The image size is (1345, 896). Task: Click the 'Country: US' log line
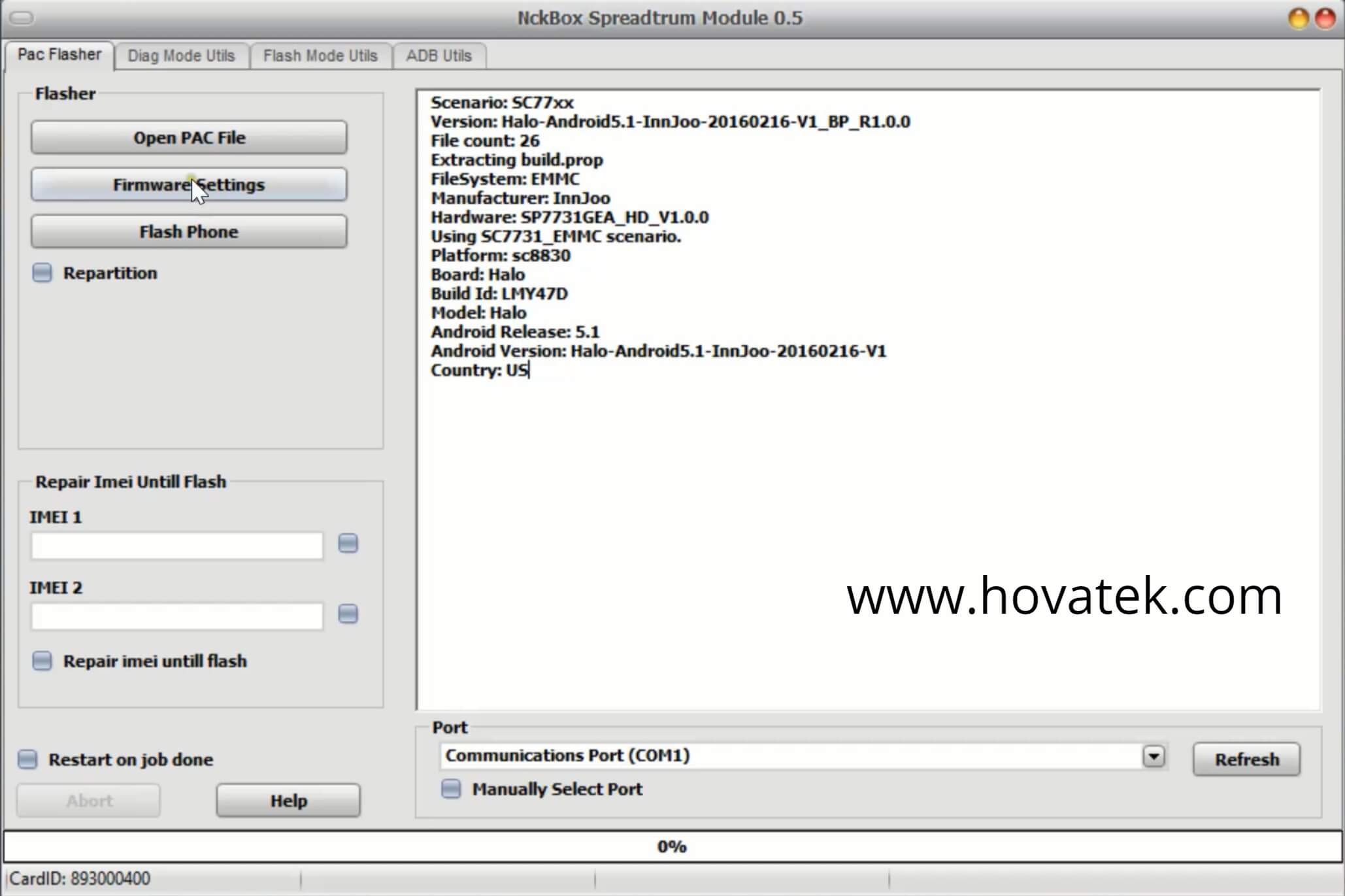pos(480,371)
